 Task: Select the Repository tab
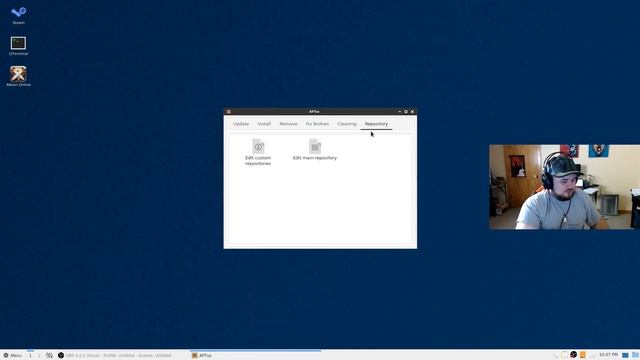pos(376,124)
